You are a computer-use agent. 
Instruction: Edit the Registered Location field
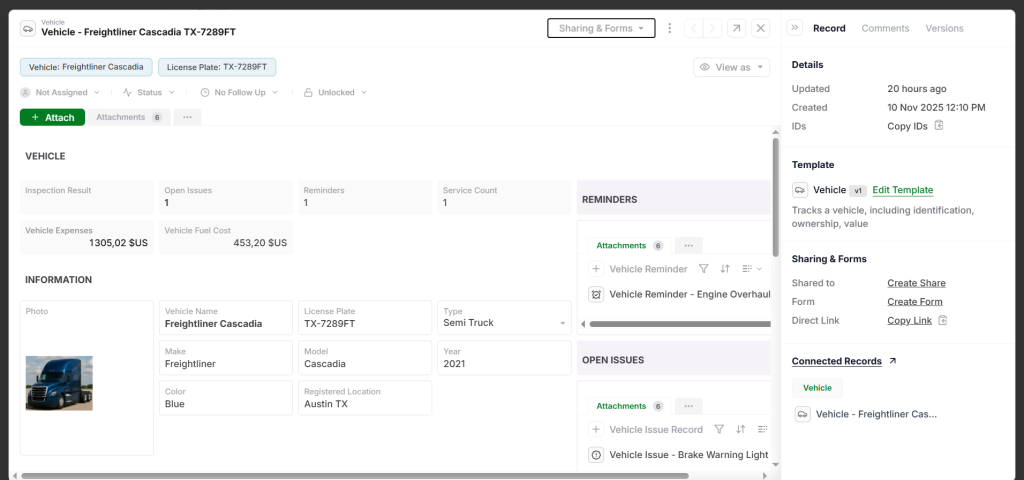[365, 398]
